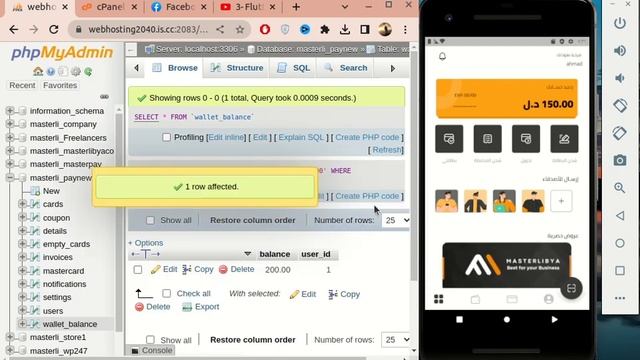Expand the cards table node
Viewport: 640px width, 360px height.
(22, 204)
